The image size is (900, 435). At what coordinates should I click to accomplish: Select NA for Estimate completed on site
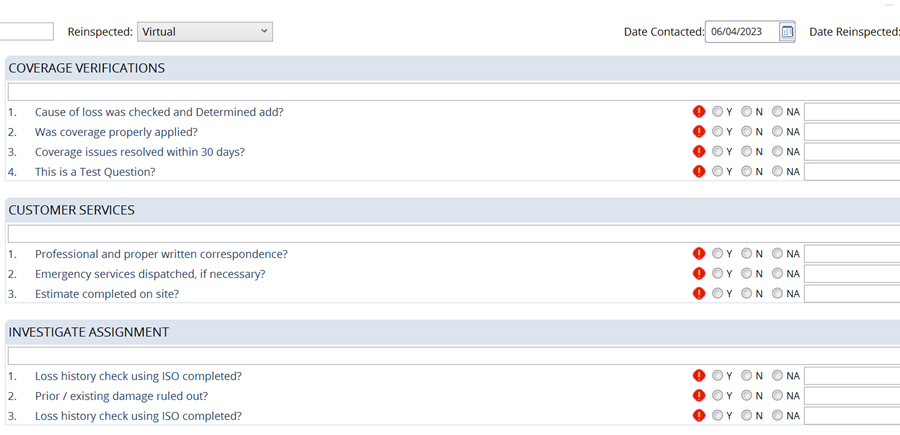click(777, 294)
